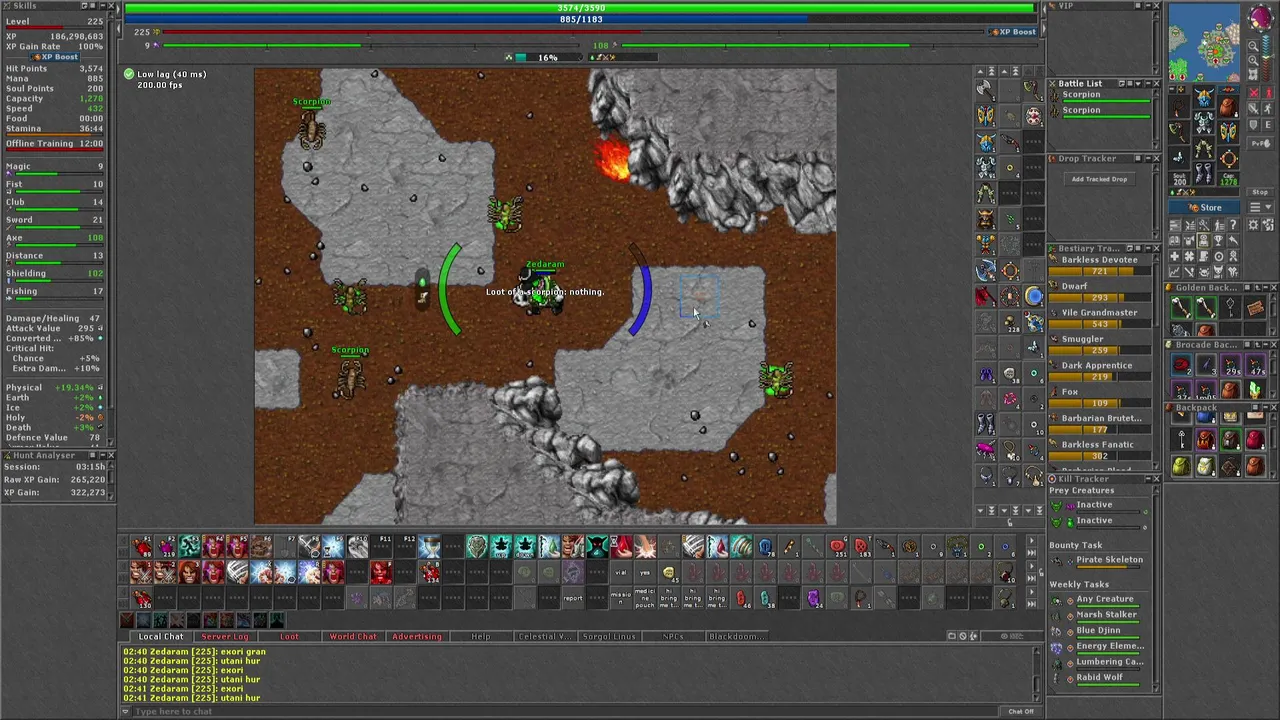
Task: Open the Store button
Action: [1204, 207]
